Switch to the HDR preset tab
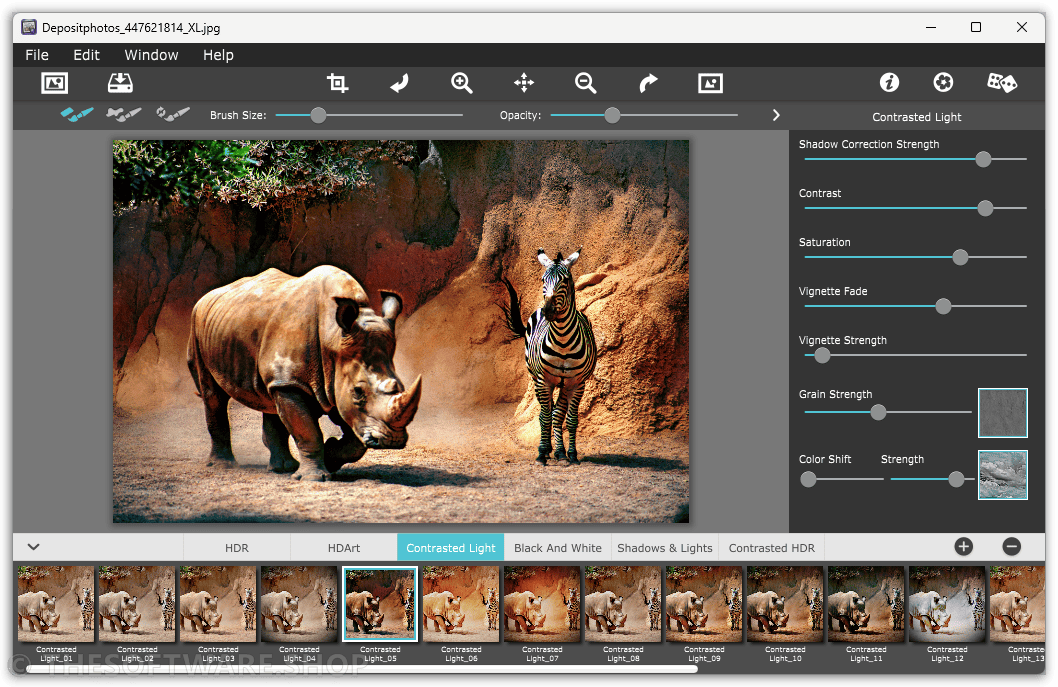1058x687 pixels. (x=237, y=547)
